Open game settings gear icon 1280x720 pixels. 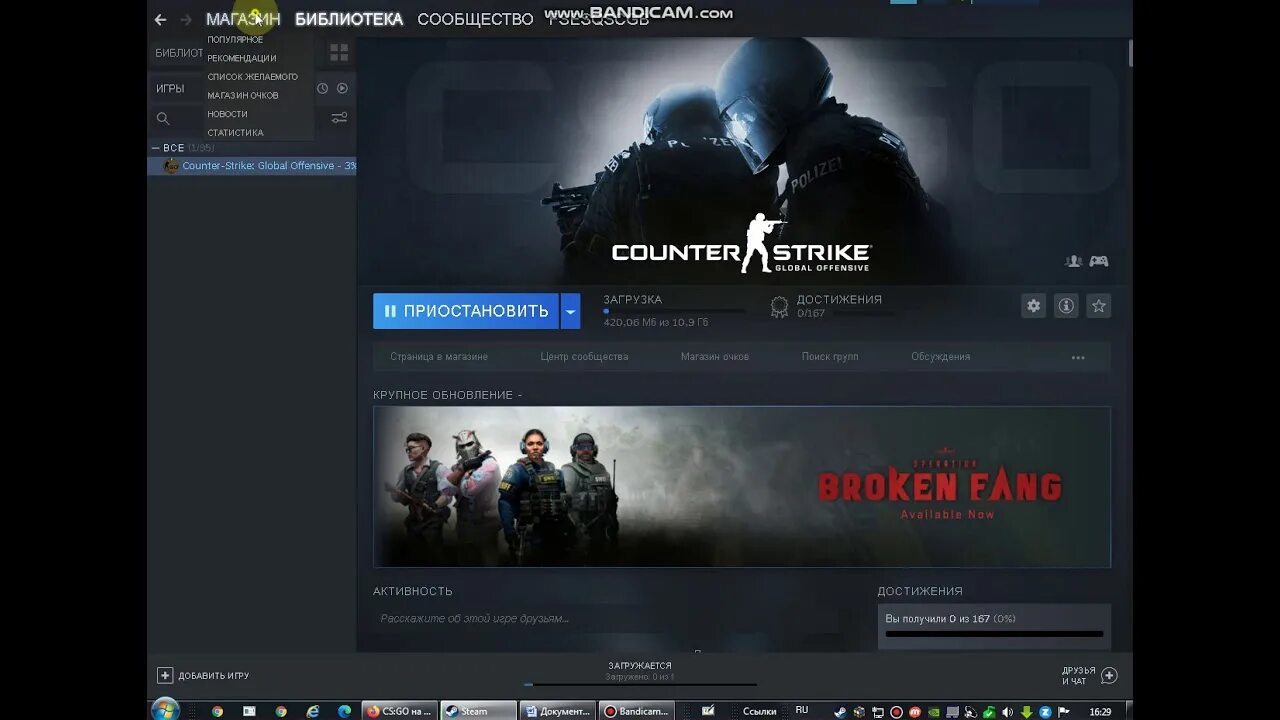1034,306
